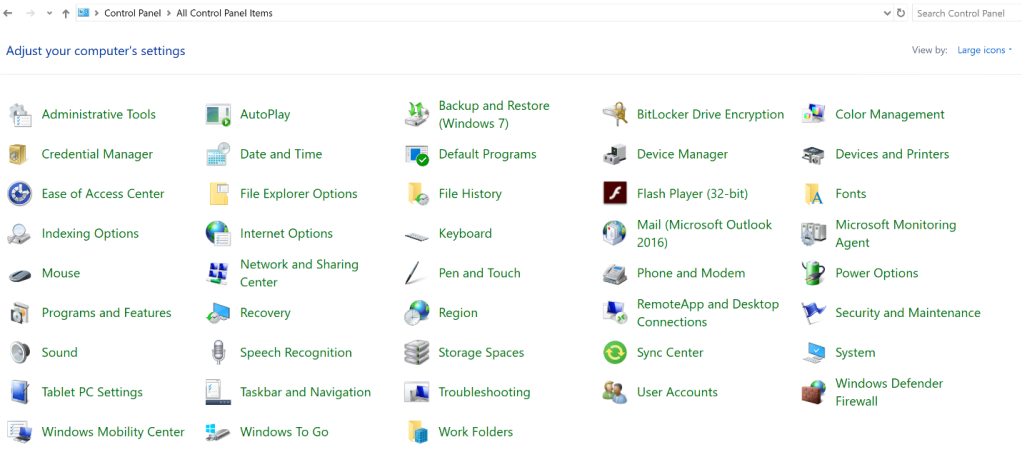Click the Search Control Panel box
The width and height of the screenshot is (1022, 452).
click(963, 13)
